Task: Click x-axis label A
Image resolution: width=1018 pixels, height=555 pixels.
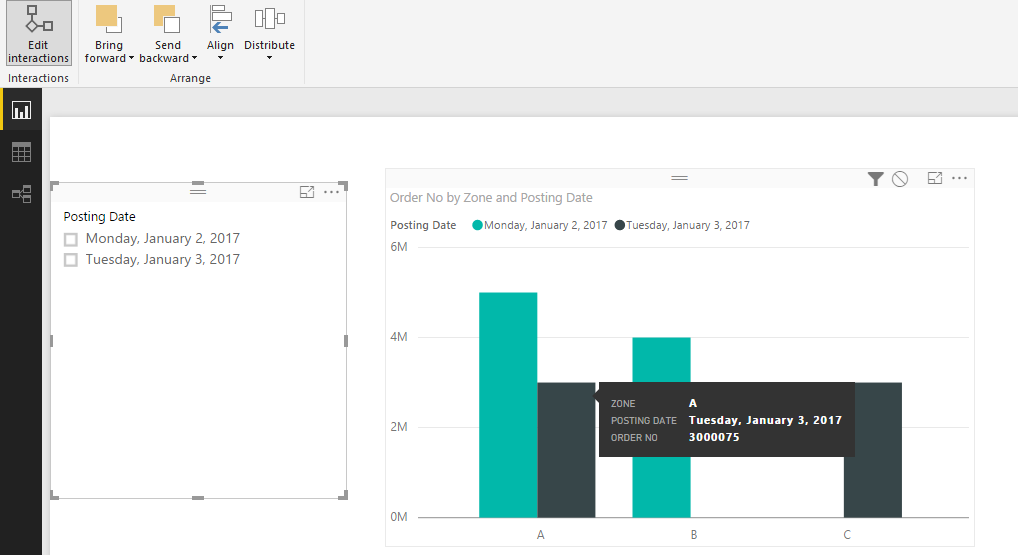Action: point(540,535)
